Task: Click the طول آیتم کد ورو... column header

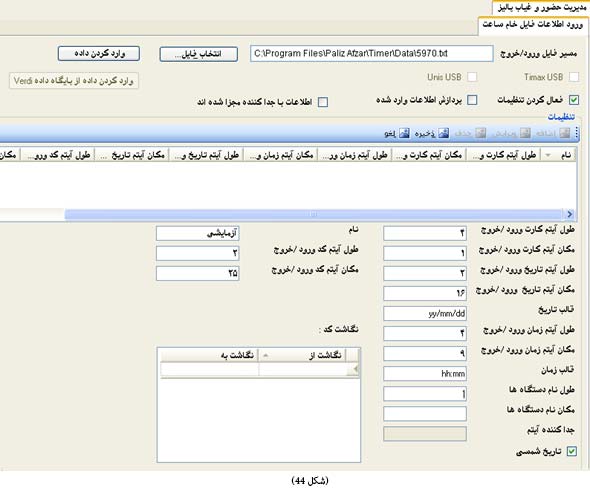Action: (58, 155)
